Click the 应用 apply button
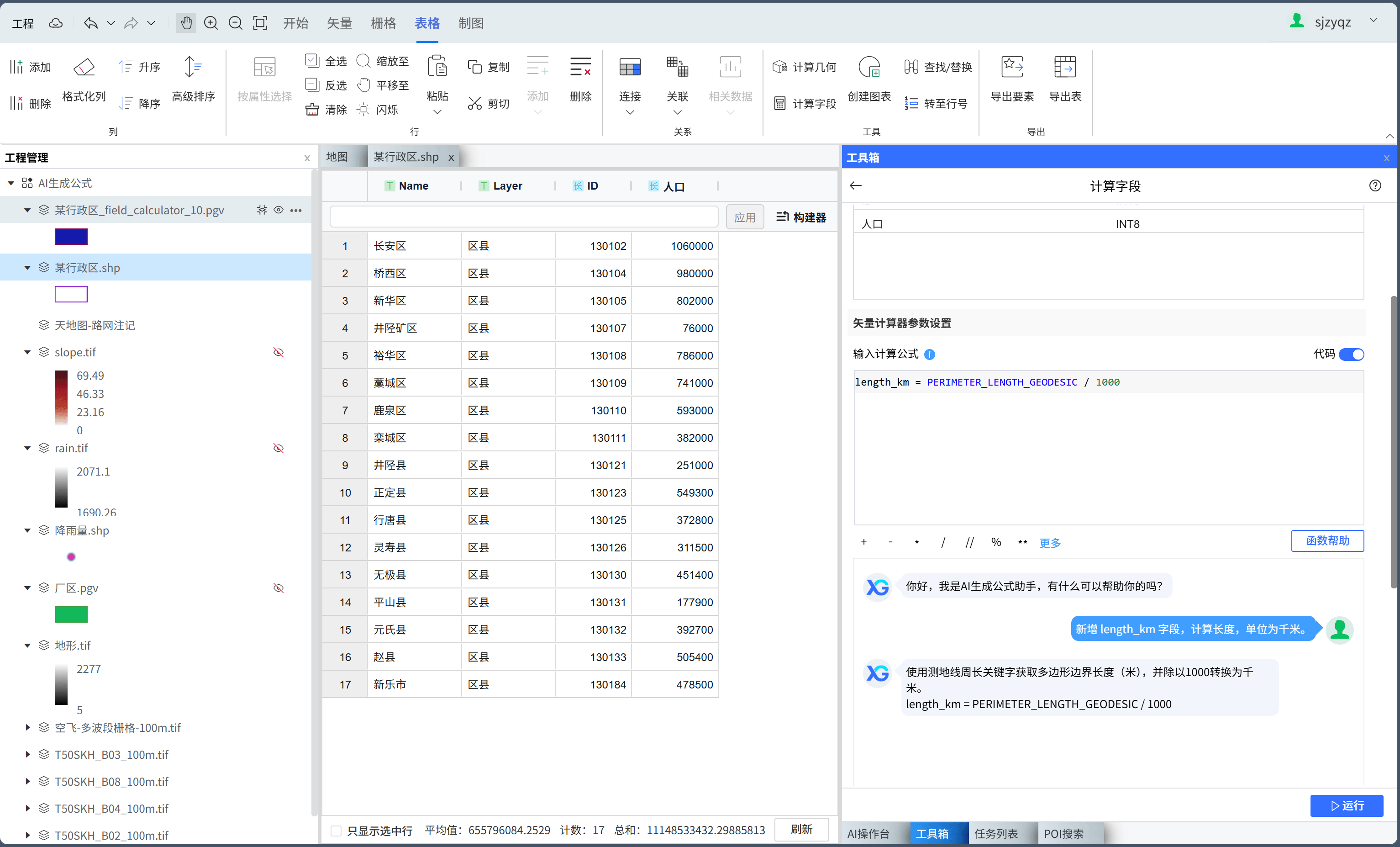 tap(744, 217)
